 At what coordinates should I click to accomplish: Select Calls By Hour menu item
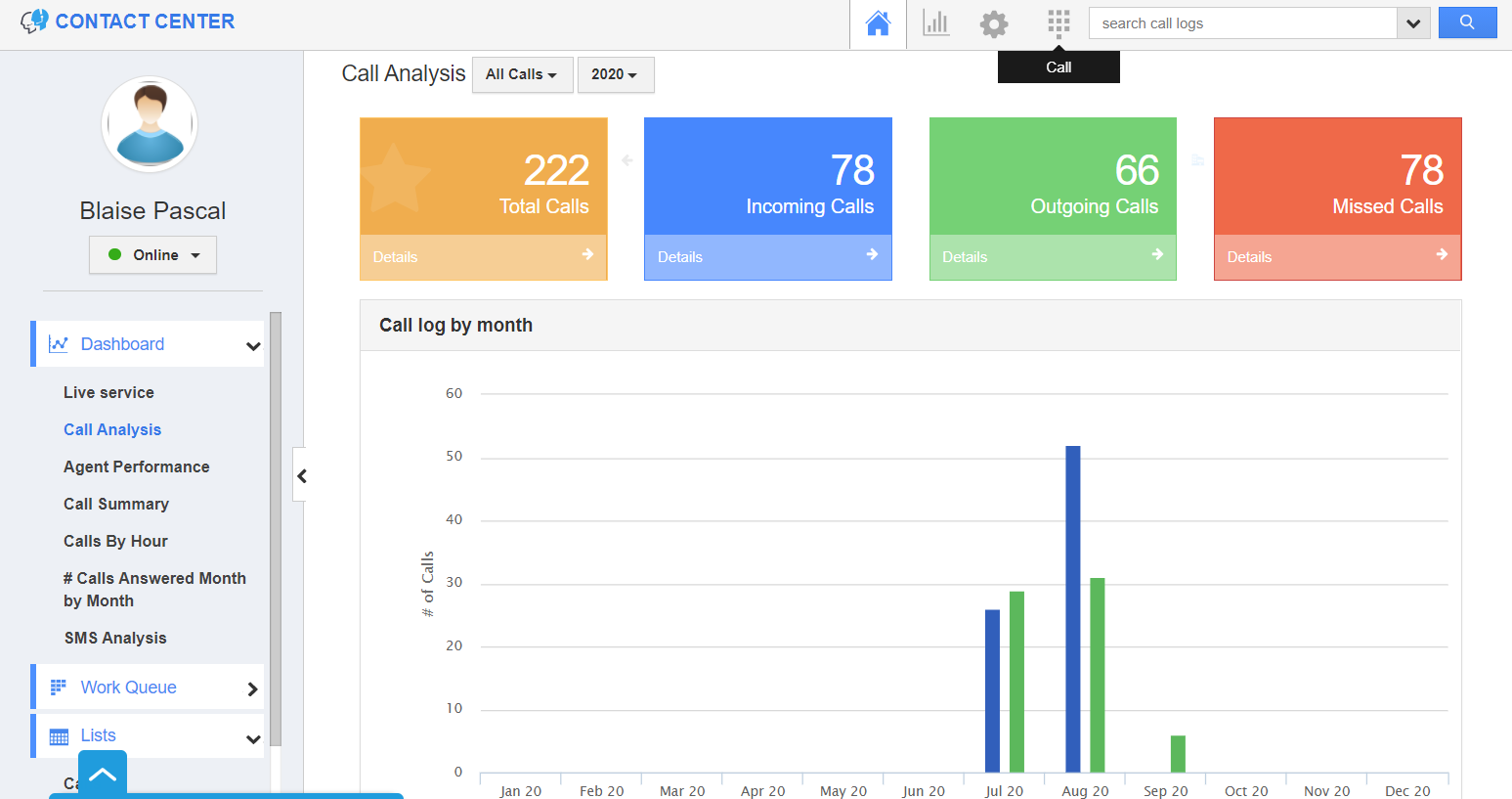(x=115, y=541)
